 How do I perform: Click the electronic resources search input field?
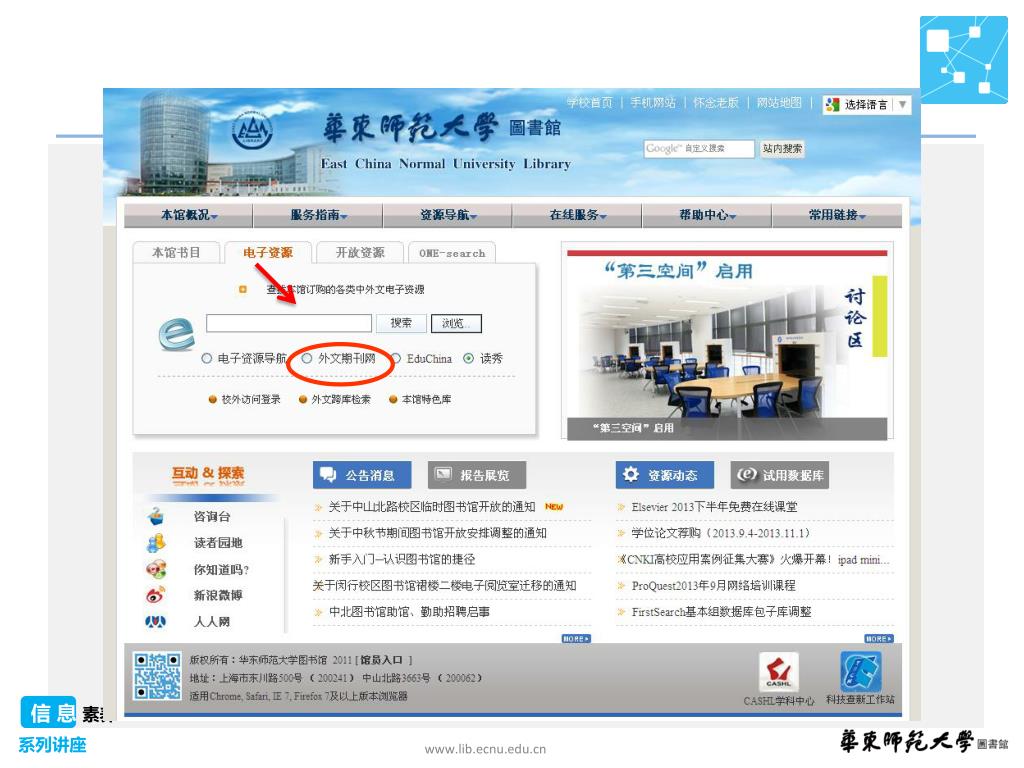point(289,323)
